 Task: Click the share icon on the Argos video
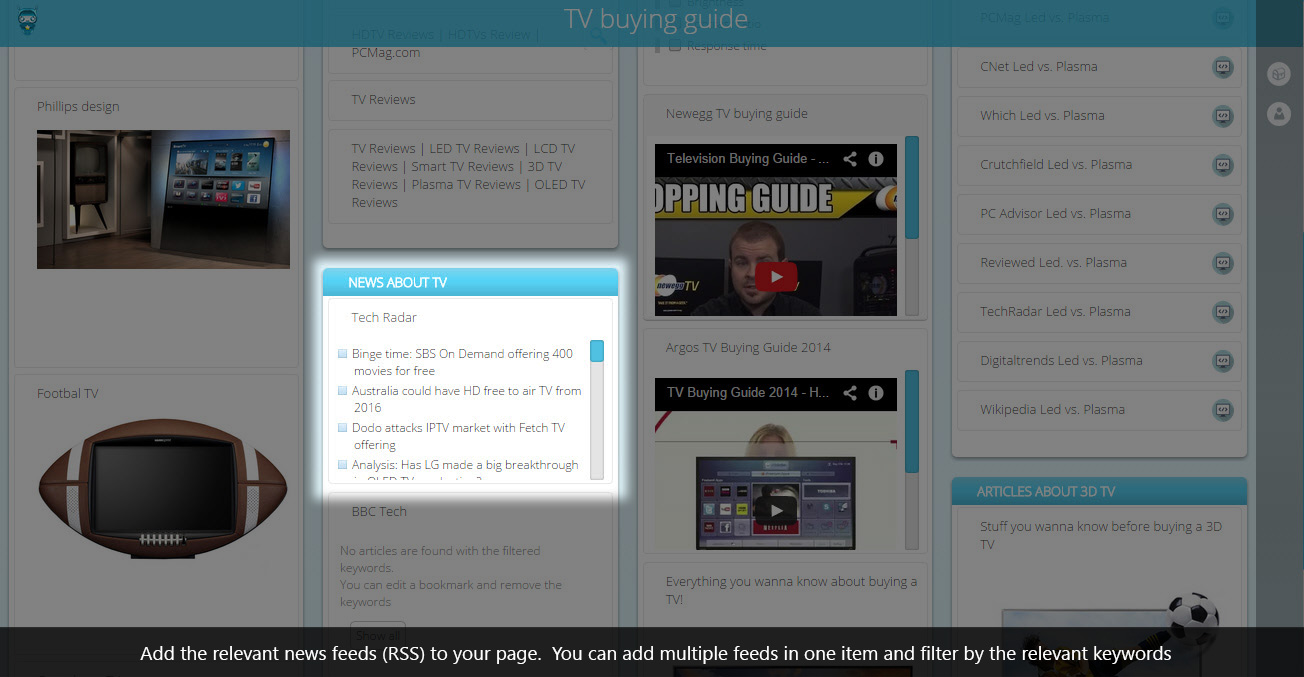pyautogui.click(x=850, y=393)
